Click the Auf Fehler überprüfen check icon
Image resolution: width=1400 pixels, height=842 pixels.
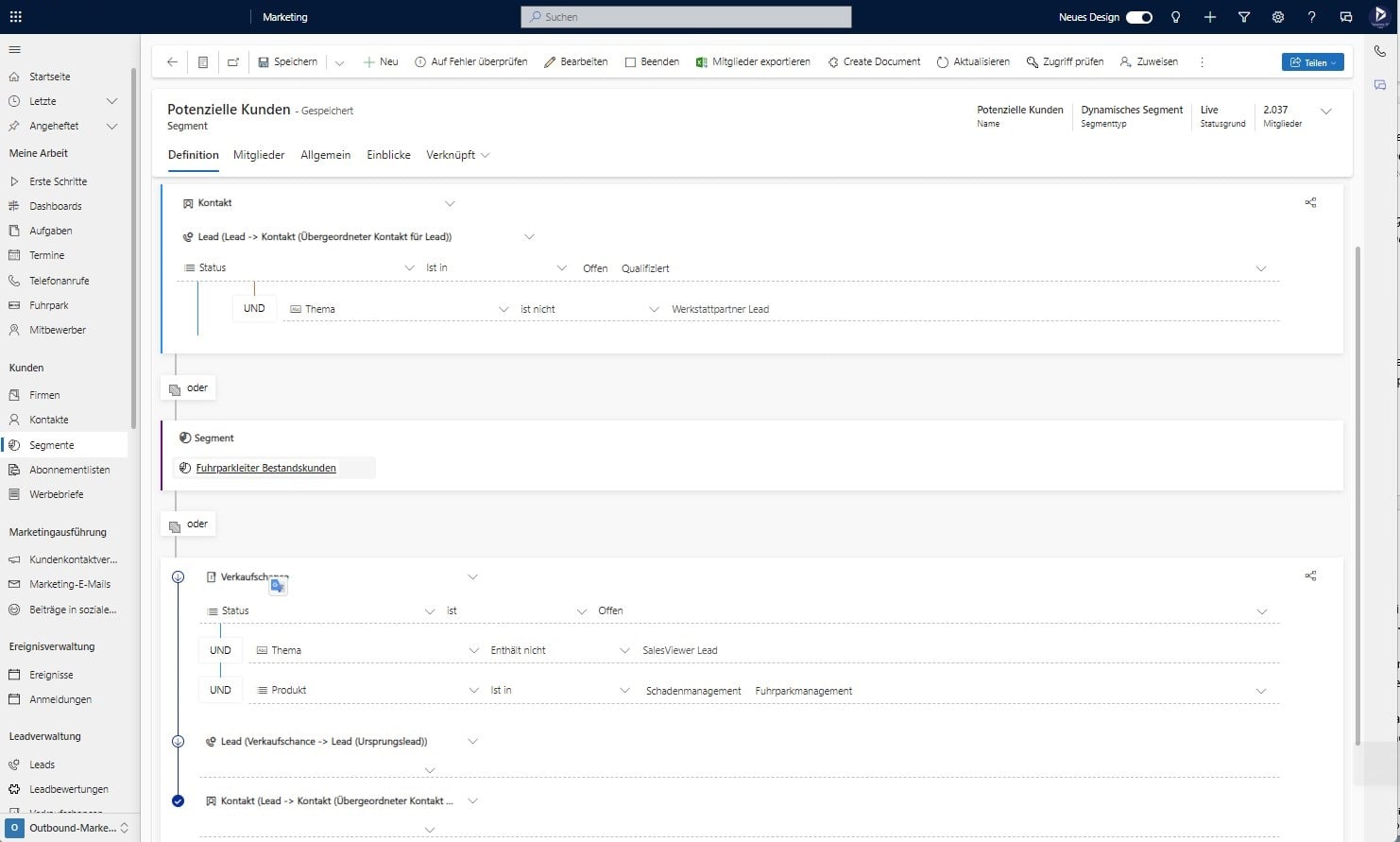point(418,61)
